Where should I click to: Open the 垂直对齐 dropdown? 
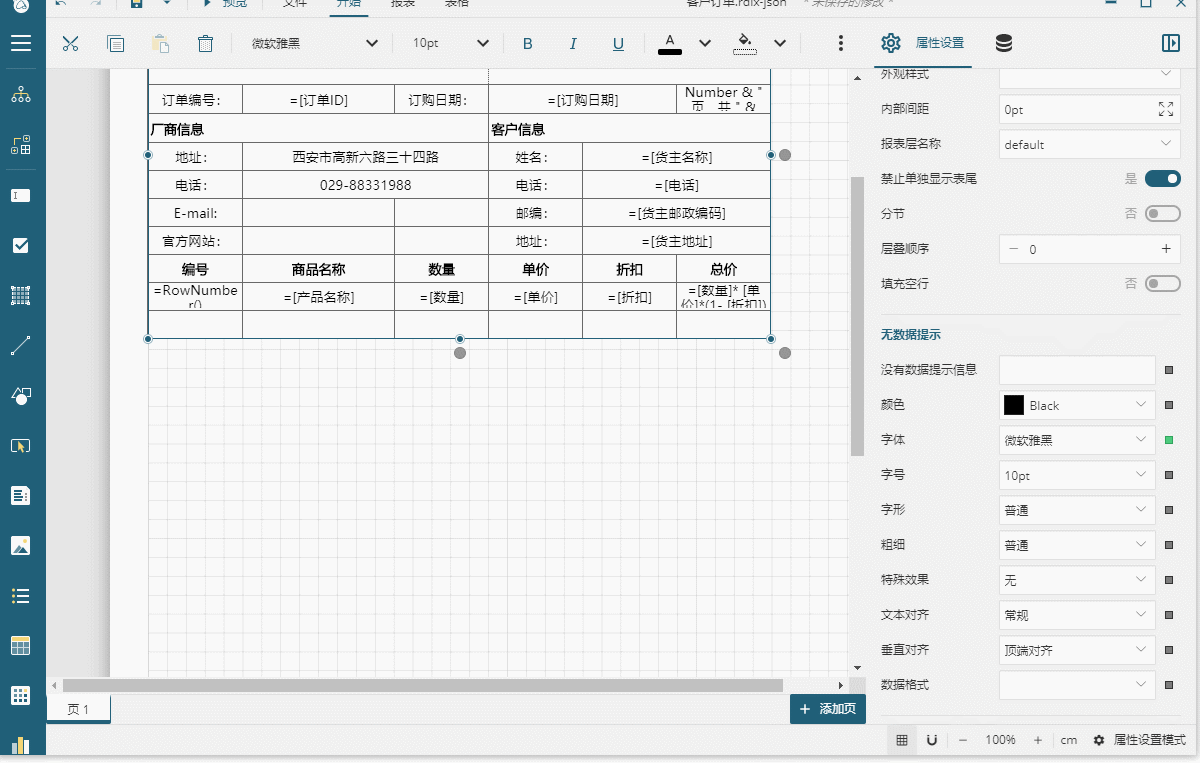(x=1078, y=650)
